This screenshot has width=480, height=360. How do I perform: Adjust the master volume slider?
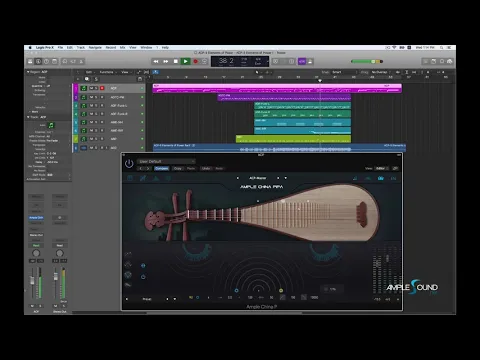pos(367,61)
